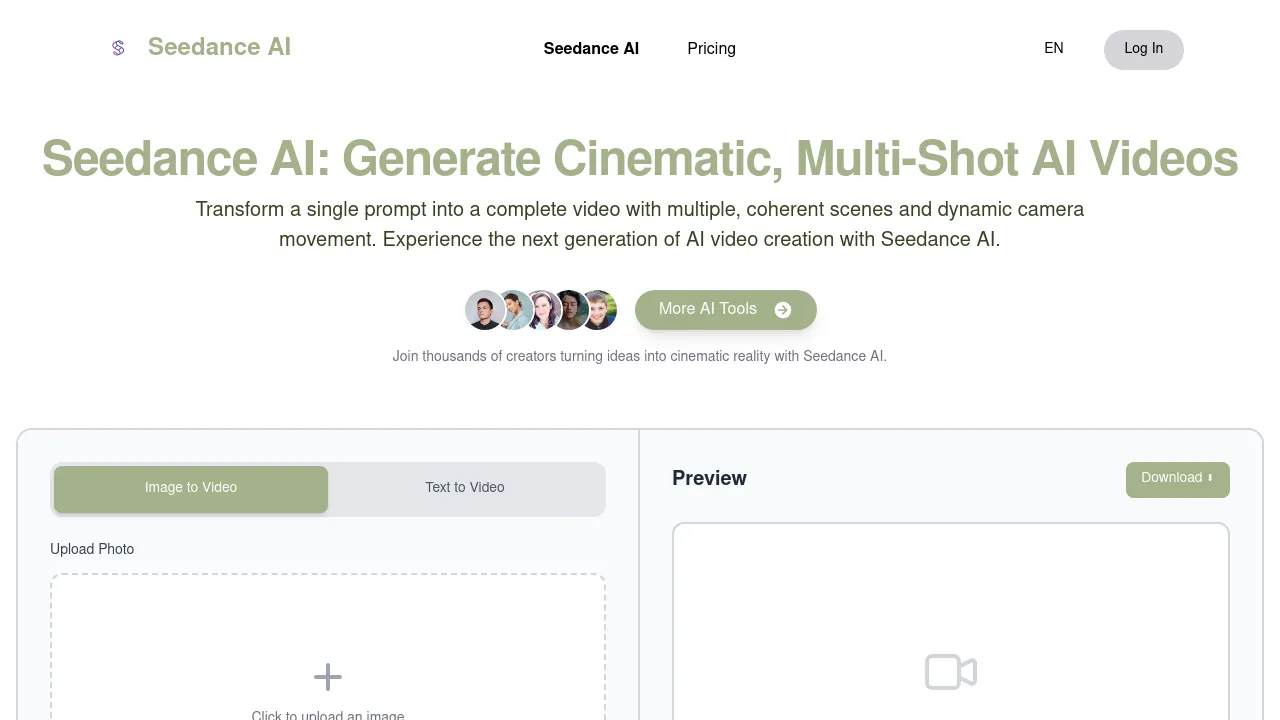Click the Seedance AI logo icon

[x=118, y=48]
